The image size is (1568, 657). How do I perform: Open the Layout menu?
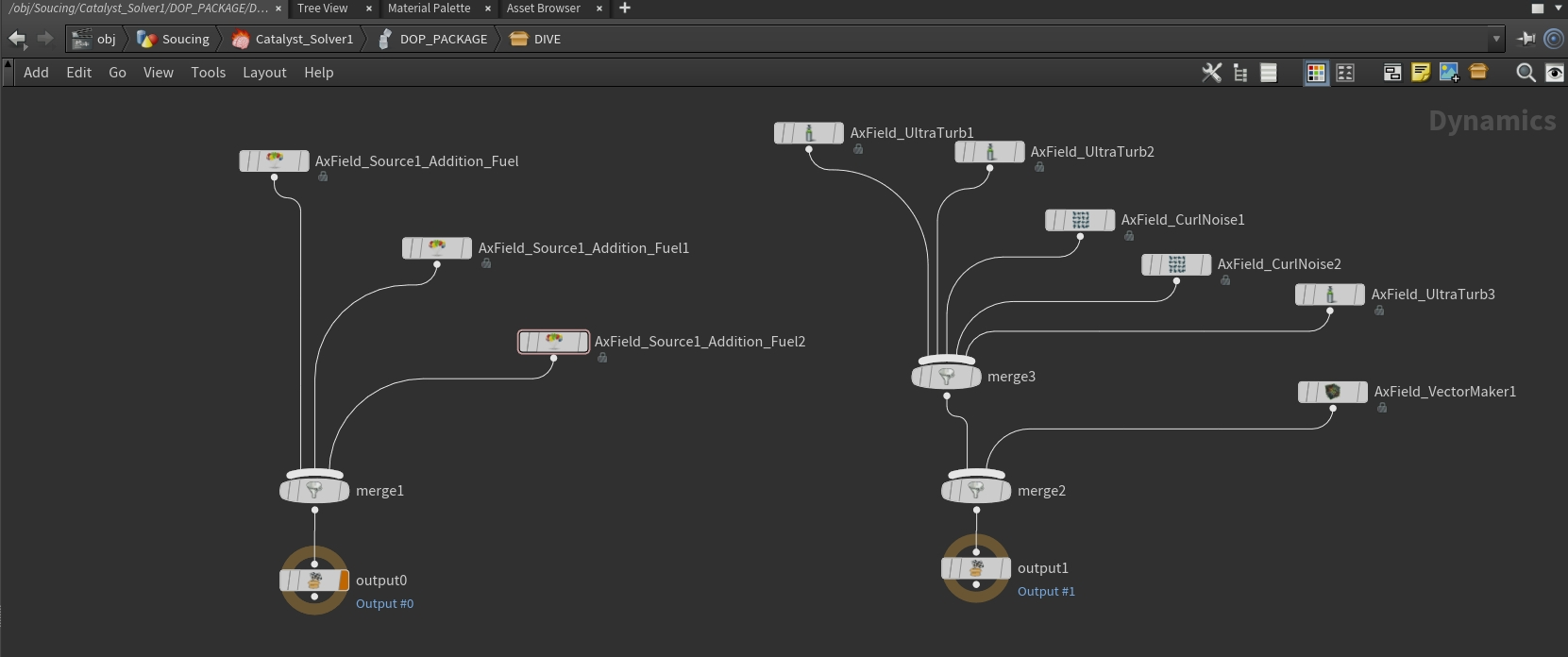pos(263,73)
